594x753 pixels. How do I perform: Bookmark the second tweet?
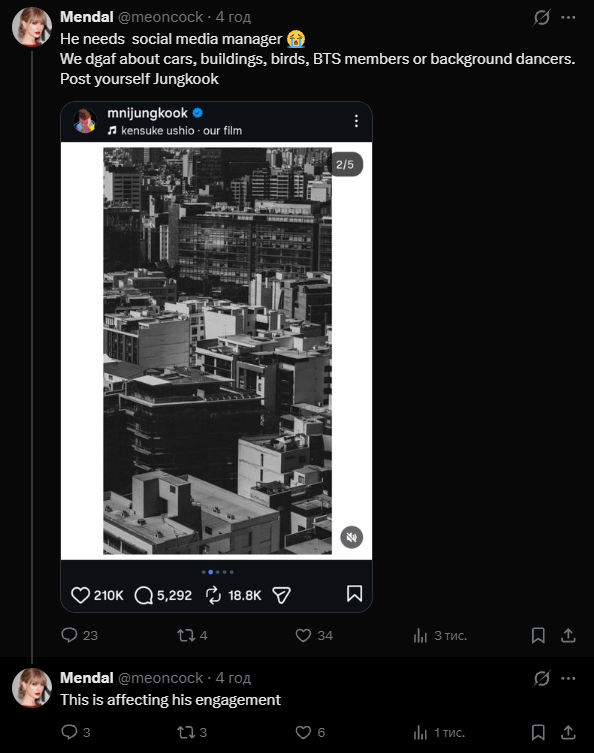click(538, 732)
